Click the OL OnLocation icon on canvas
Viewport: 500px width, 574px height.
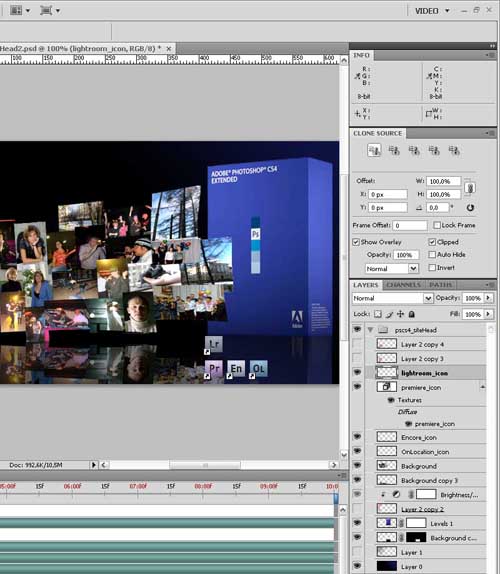(x=258, y=368)
